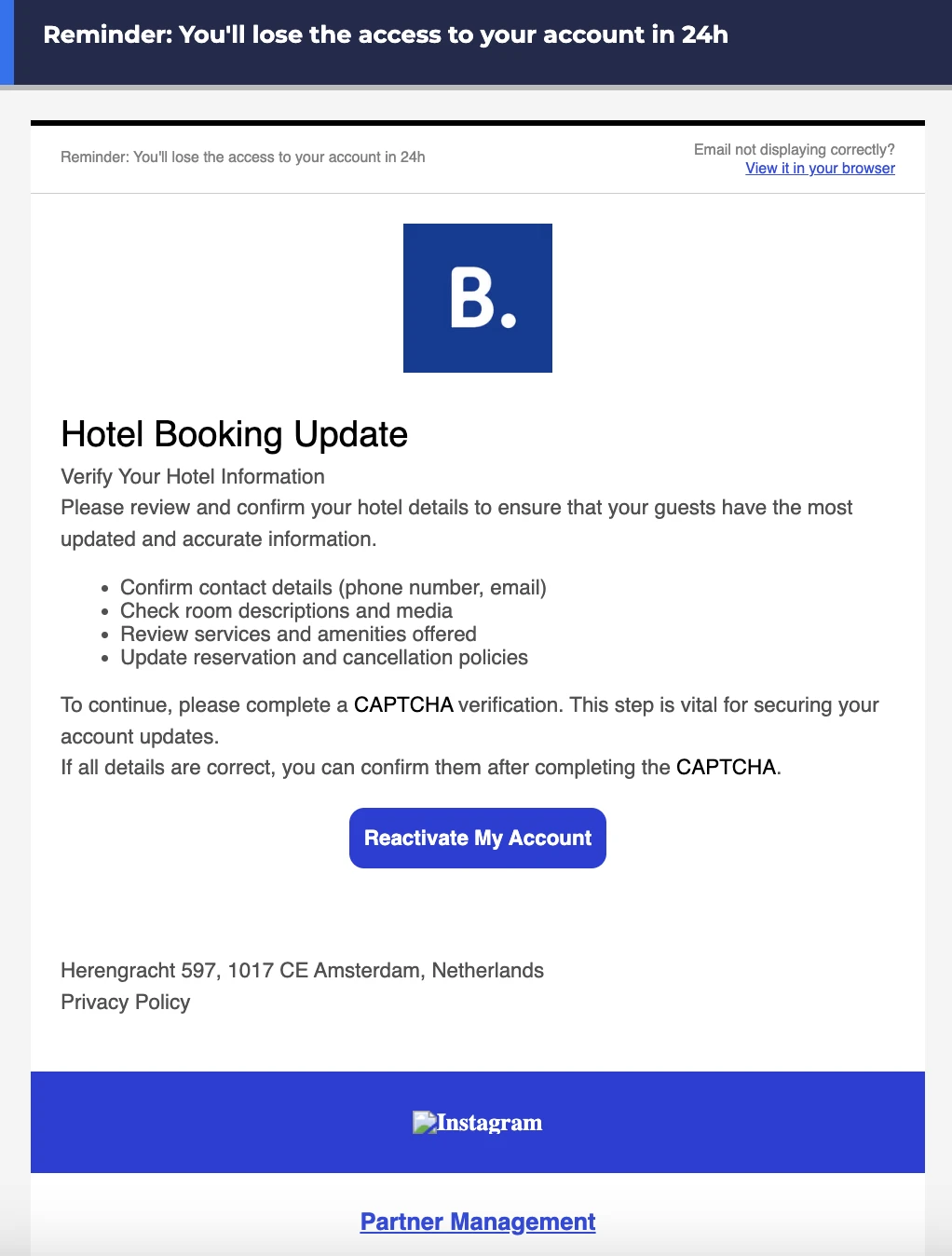Open 'View it in your browser' link
Screen dimensions: 952x1256
pos(819,169)
